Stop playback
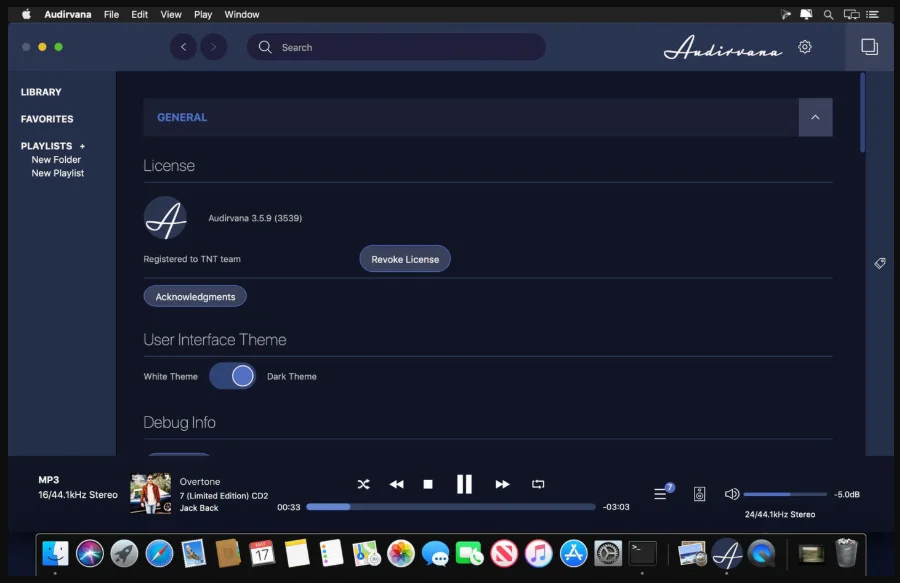900x583 pixels. coord(428,484)
